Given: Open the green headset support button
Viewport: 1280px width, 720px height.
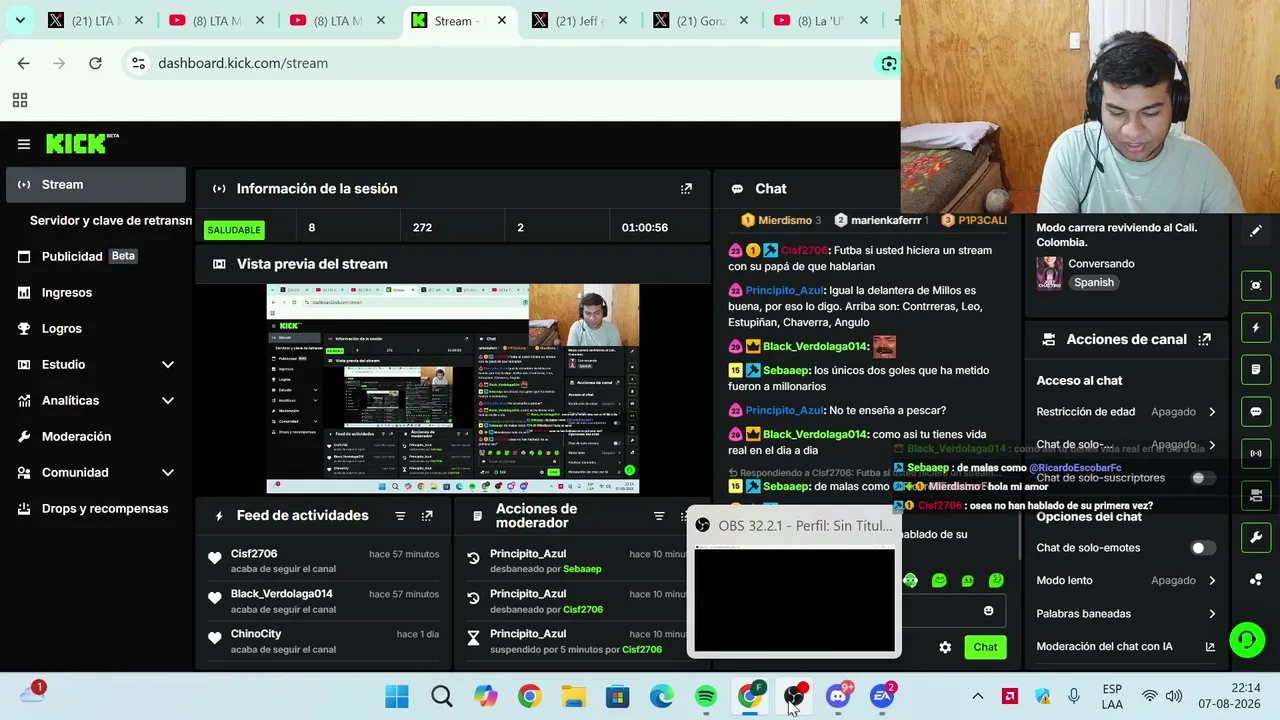Looking at the screenshot, I should 1247,640.
